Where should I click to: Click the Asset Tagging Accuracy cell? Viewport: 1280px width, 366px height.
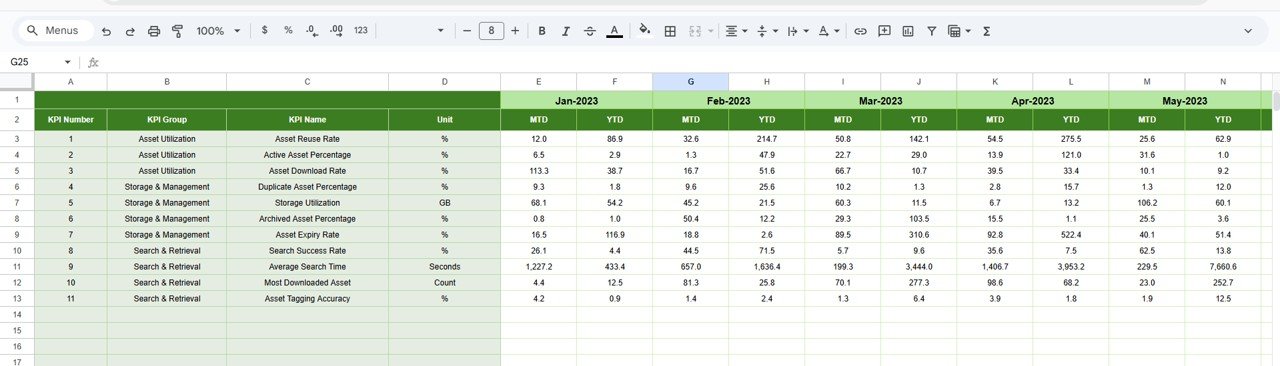point(307,299)
